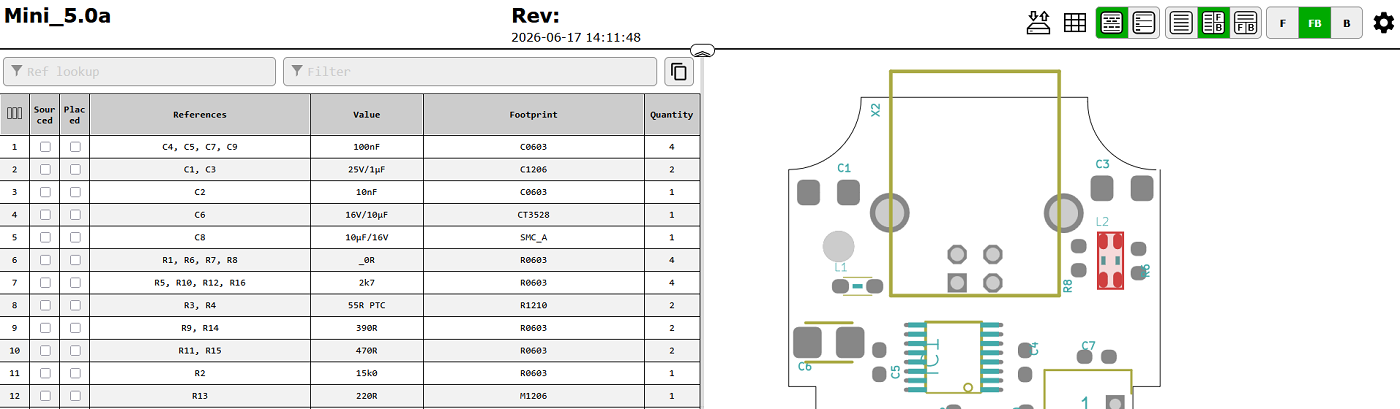Open the column visibility icon in table header
This screenshot has height=409, width=1400.
click(15, 114)
